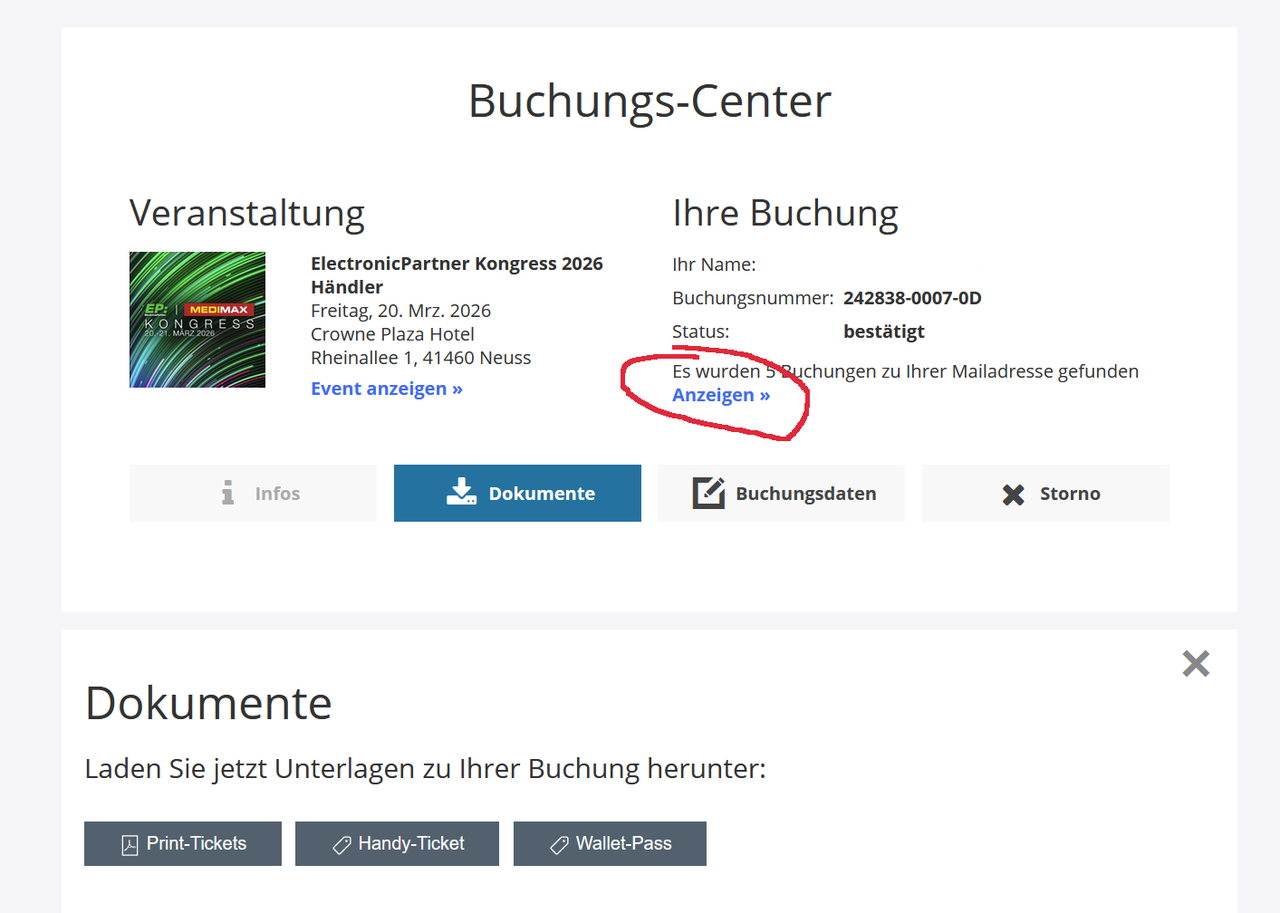Click the 'Buchungs-Center' heading

[x=650, y=101]
